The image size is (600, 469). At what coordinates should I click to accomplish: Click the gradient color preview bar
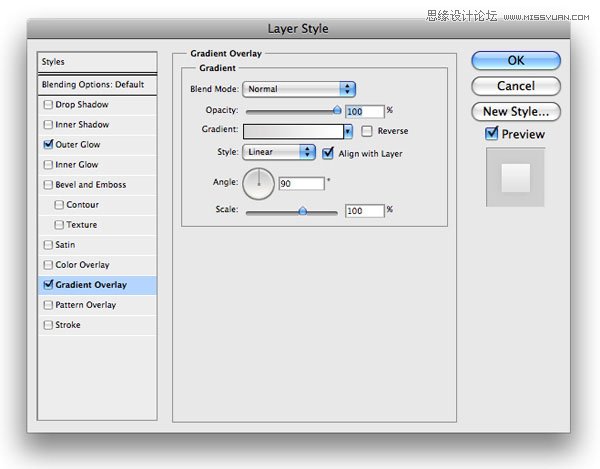(x=293, y=131)
